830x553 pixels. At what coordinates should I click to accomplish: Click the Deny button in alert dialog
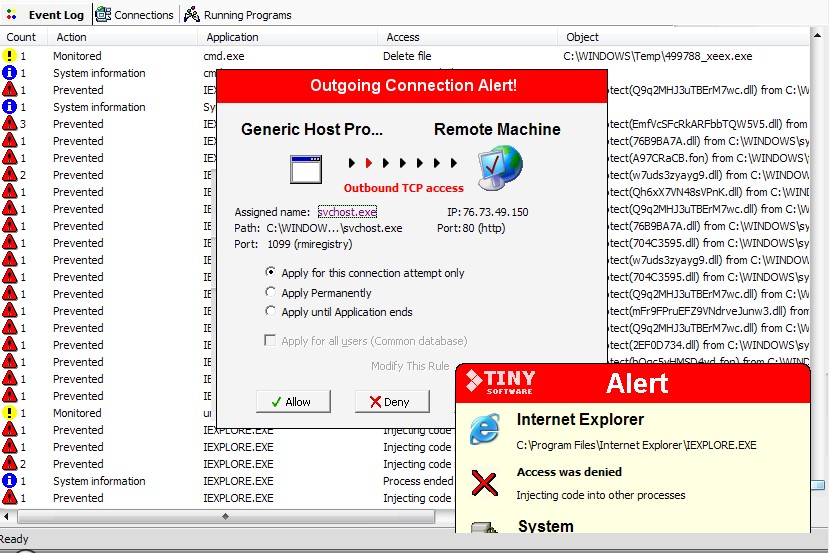coord(392,402)
